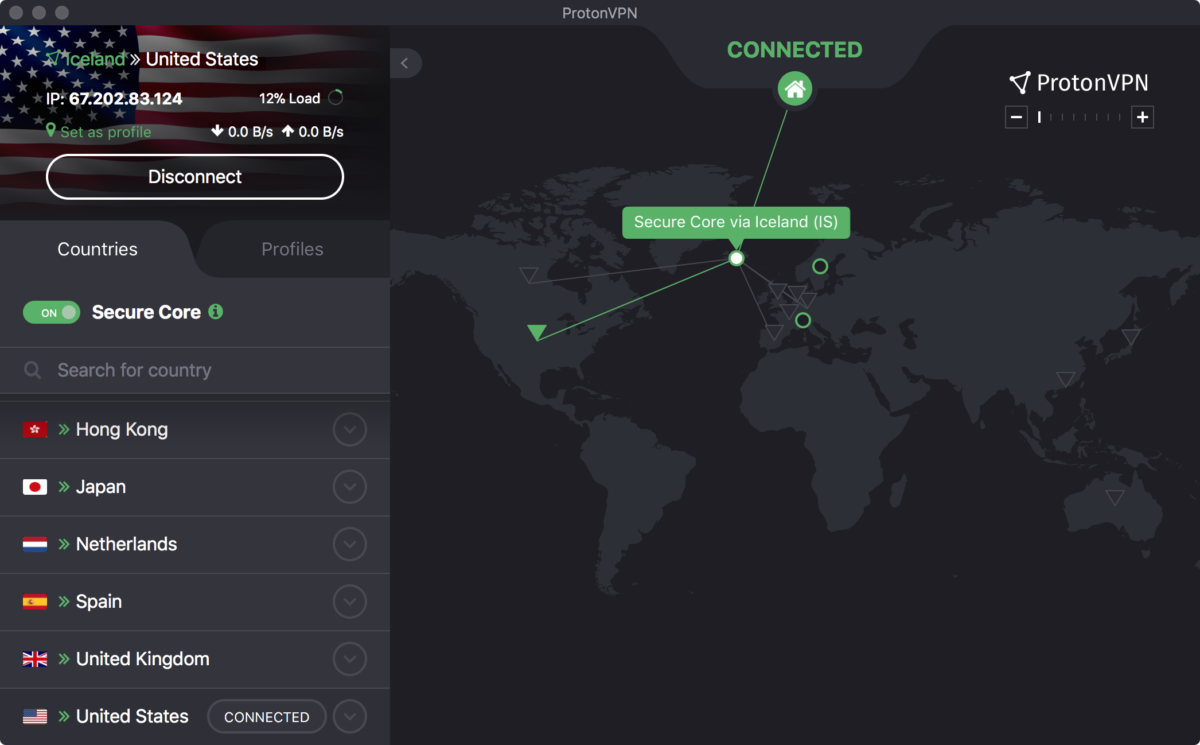
Task: Click the Hong Kong flag icon
Action: tap(35, 430)
